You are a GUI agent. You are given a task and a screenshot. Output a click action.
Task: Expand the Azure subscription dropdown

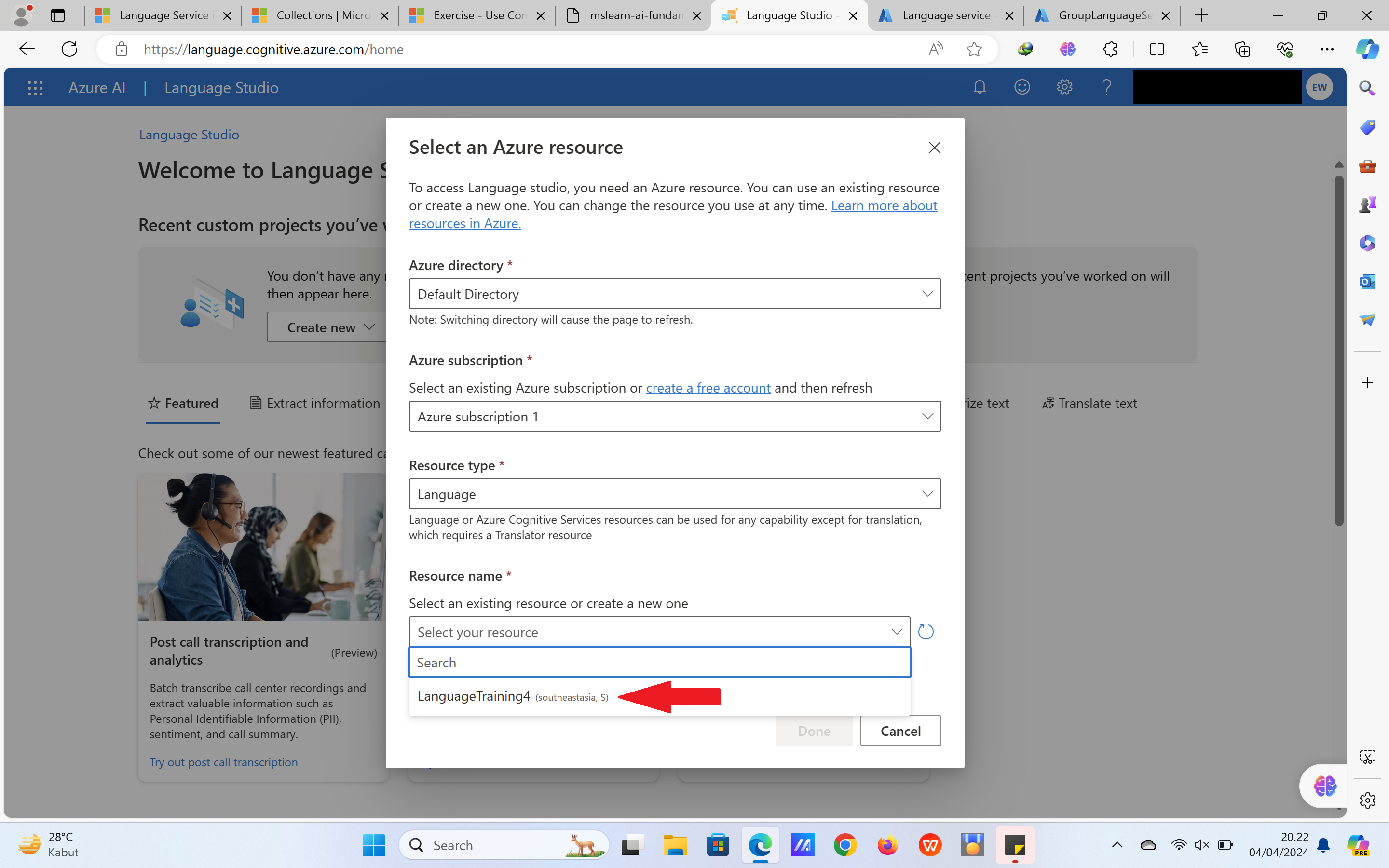coord(674,416)
